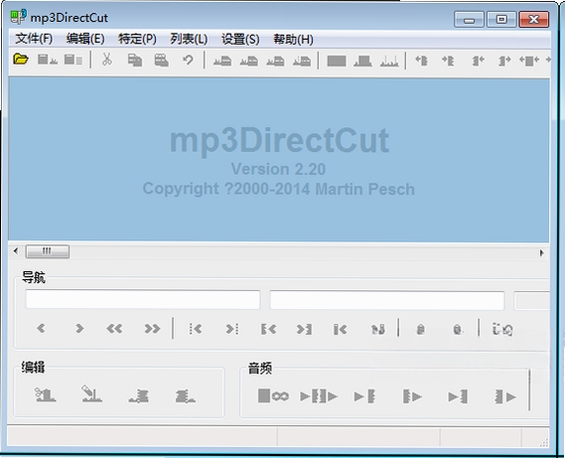Image resolution: width=565 pixels, height=458 pixels.
Task: Click the pencil edit icon in 编辑 group
Action: pyautogui.click(x=92, y=393)
